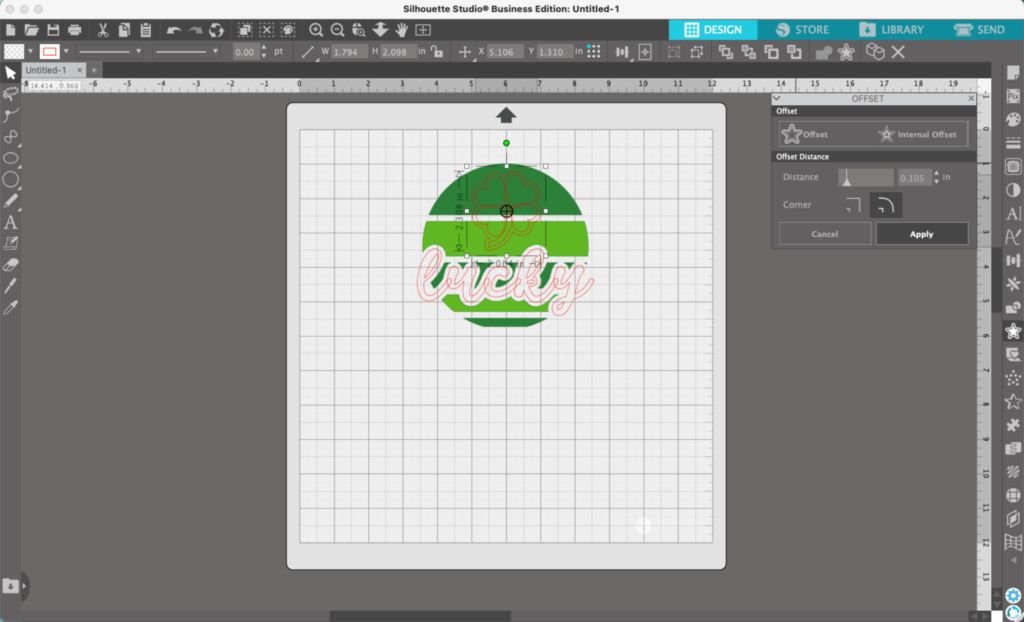Select the sharp Corner style
Viewport: 1024px width, 622px height.
coord(853,205)
